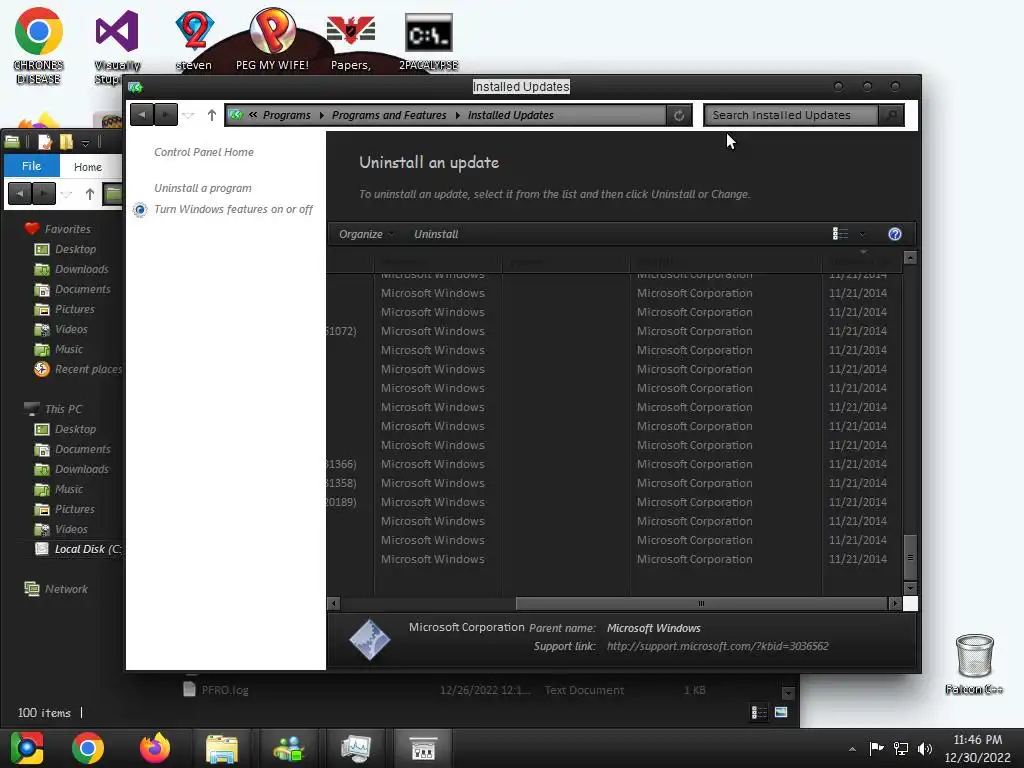Screen dimensions: 1024x768
Task: Select This PC in File Explorer sidebar
Action: 63,409
